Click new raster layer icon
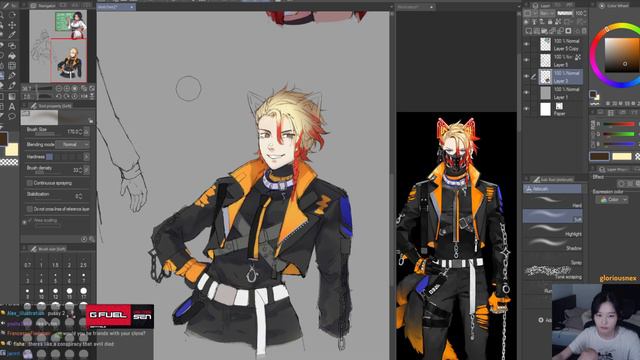The image size is (640, 360). [x=528, y=31]
